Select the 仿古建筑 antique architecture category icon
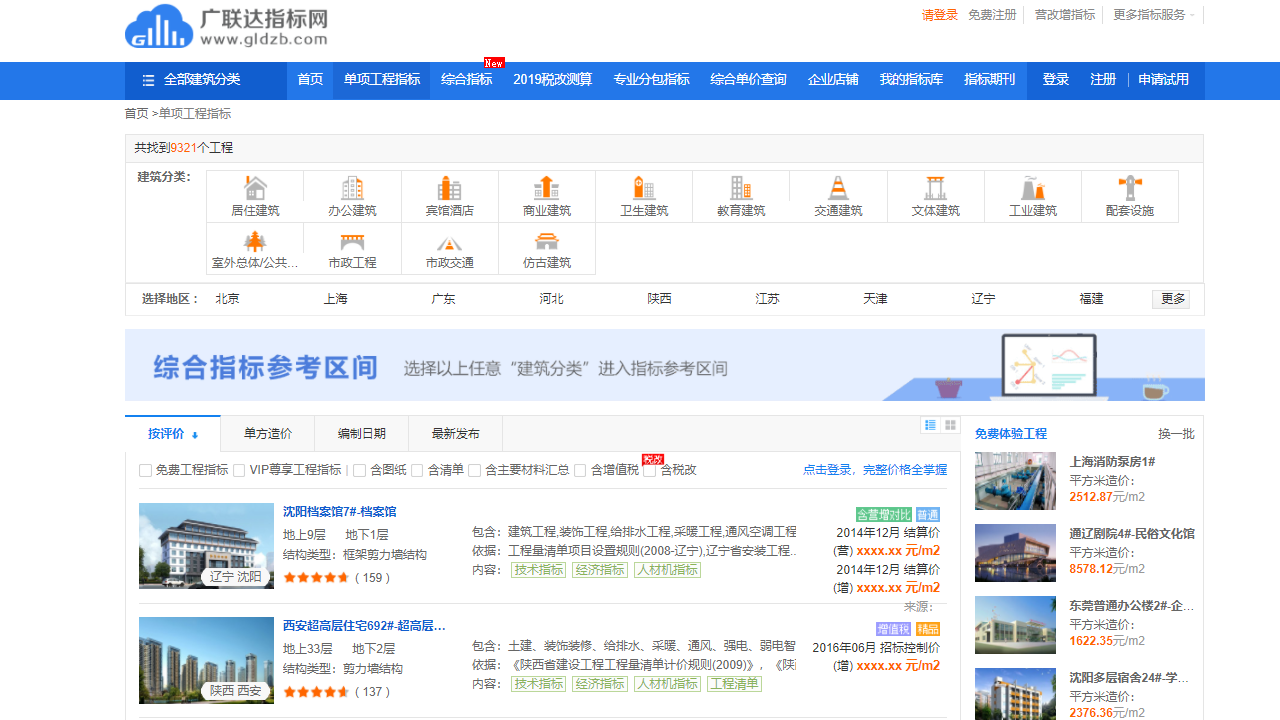The height and width of the screenshot is (720, 1280). (546, 248)
